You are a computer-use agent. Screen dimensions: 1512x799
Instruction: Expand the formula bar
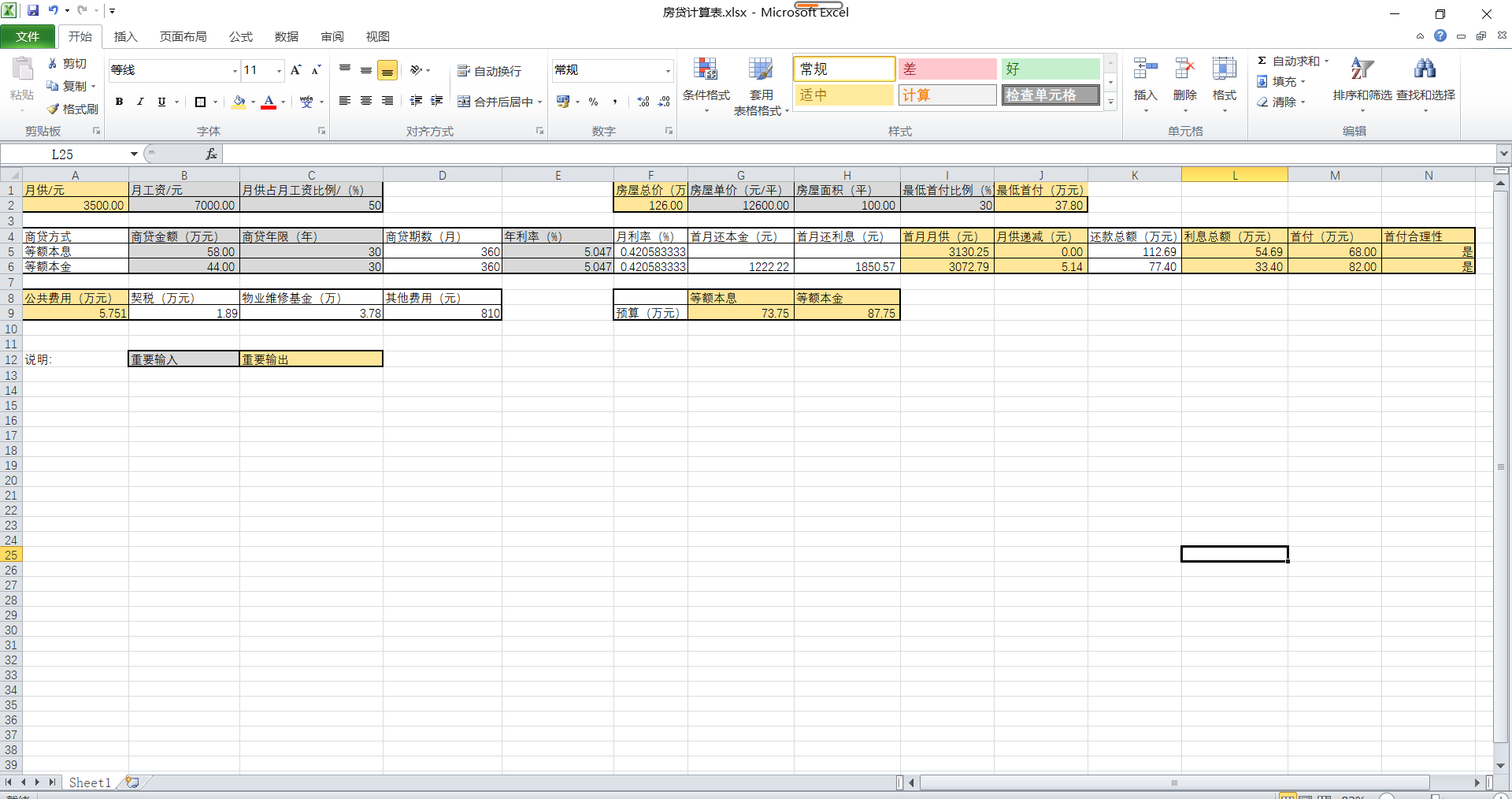[1503, 154]
